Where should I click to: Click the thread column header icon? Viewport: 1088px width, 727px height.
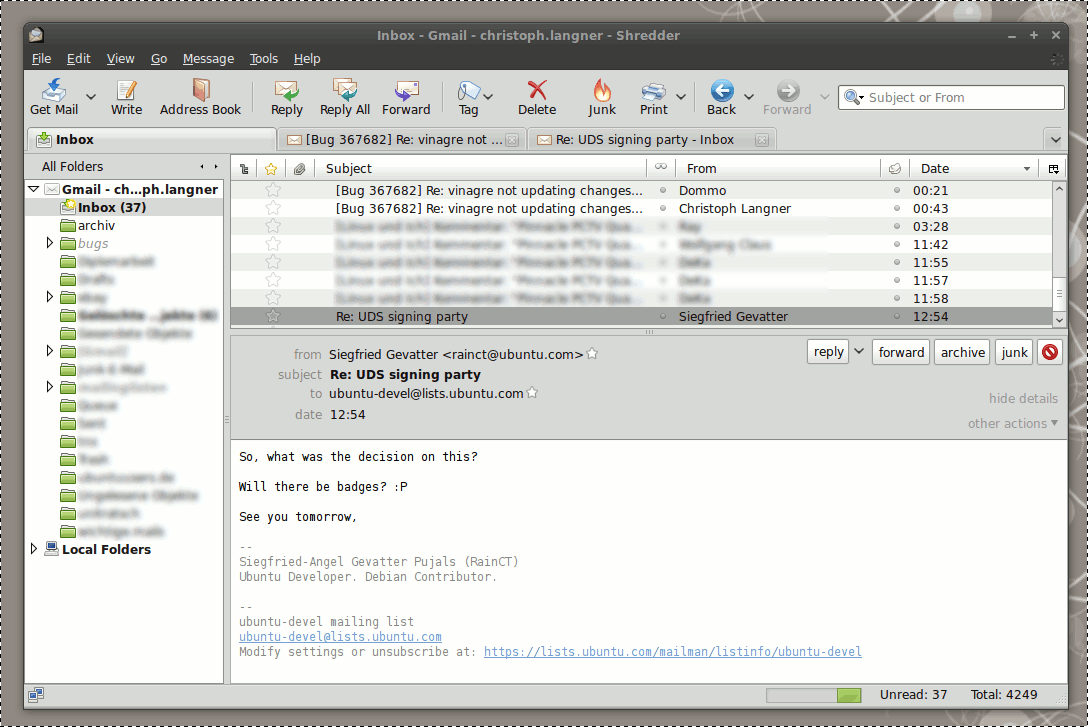(x=244, y=169)
